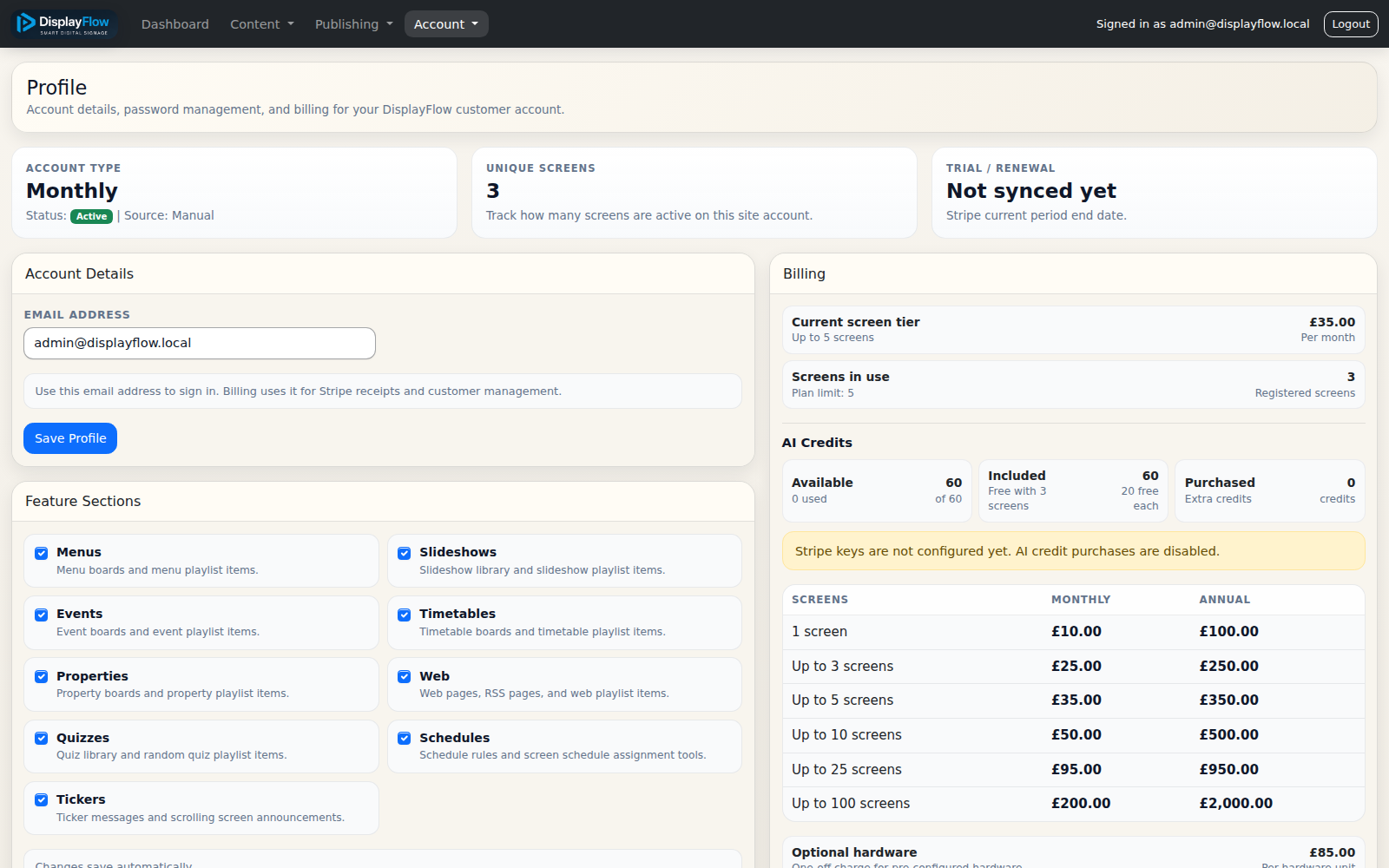The height and width of the screenshot is (868, 1389).
Task: Log out using the Logout button
Action: [x=1351, y=24]
